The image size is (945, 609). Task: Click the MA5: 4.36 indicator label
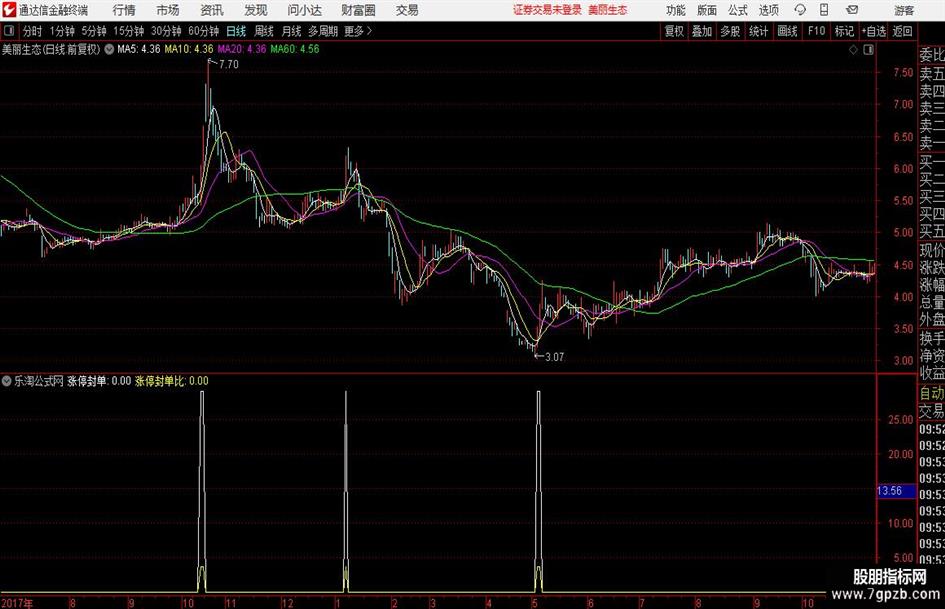point(139,49)
